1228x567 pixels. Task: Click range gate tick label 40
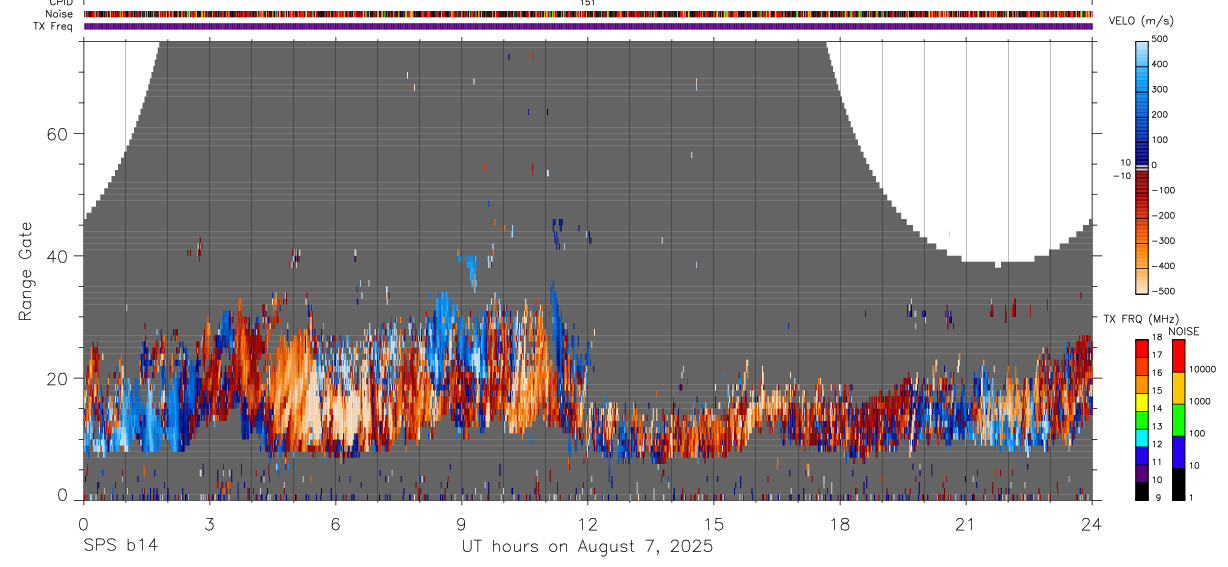[x=57, y=256]
